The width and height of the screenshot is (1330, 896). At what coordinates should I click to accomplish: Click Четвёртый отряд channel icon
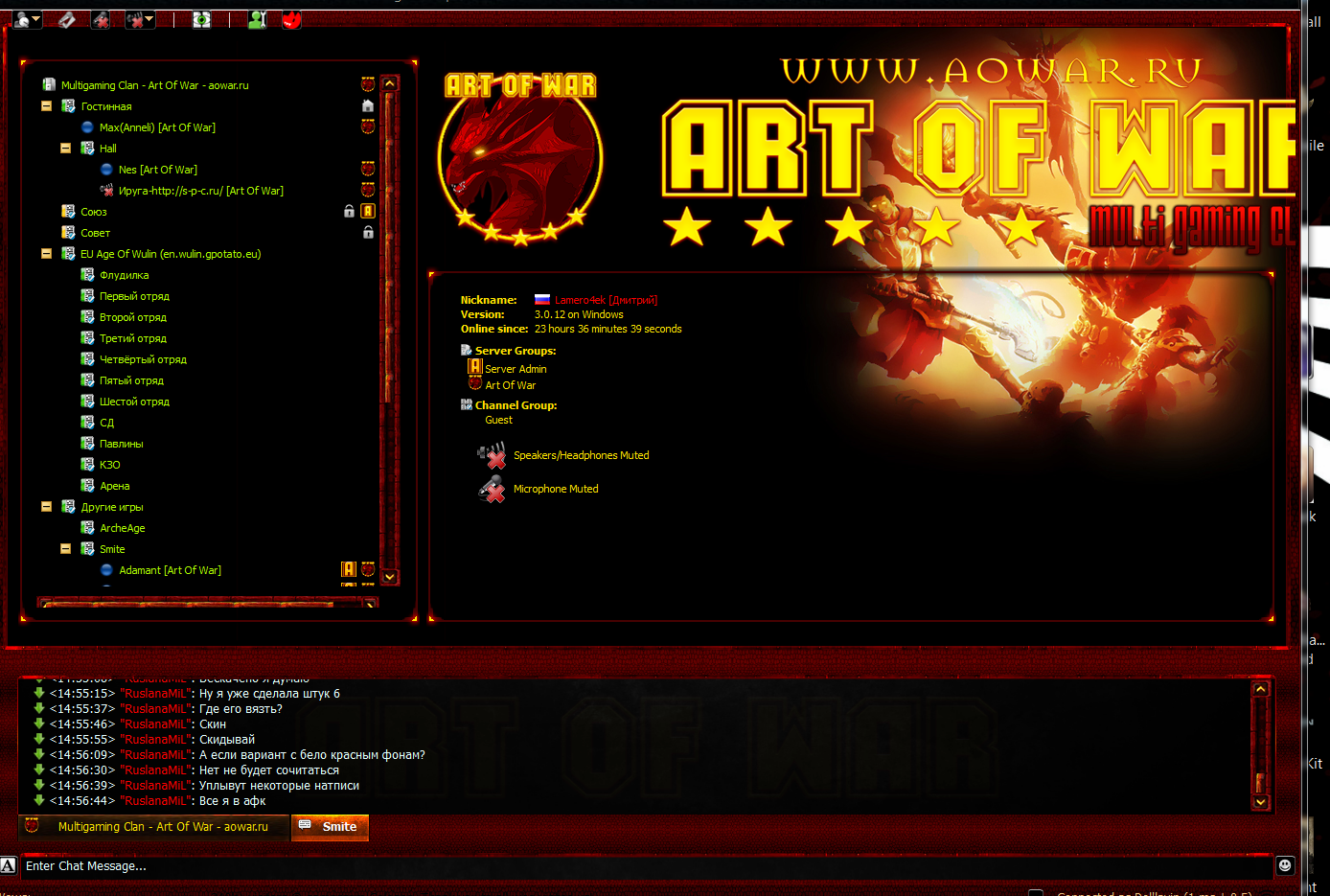(x=87, y=359)
